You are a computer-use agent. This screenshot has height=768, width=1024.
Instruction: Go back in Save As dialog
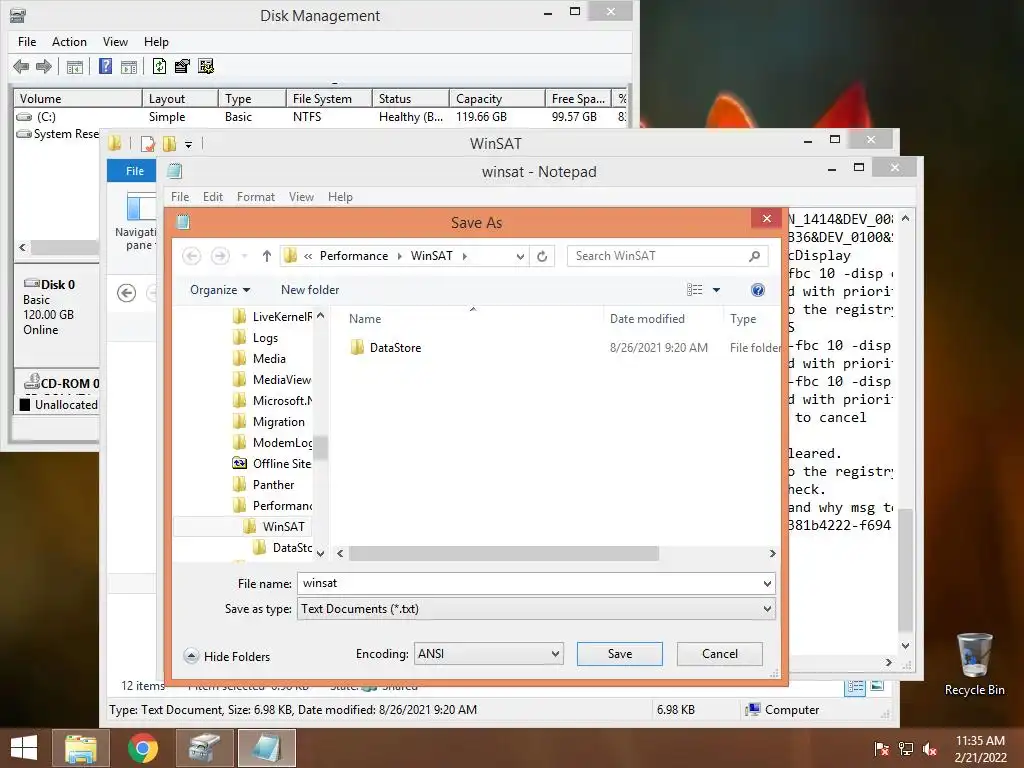click(191, 256)
